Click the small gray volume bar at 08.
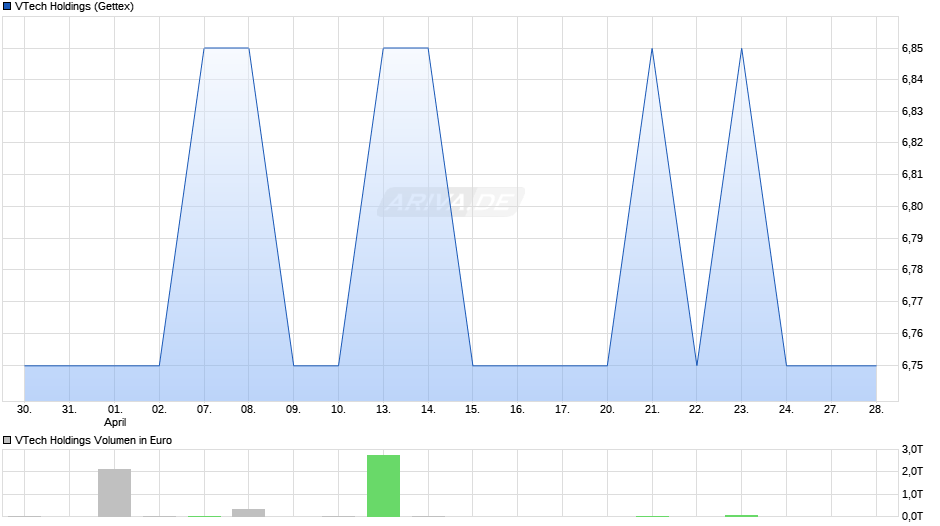The image size is (940, 526). point(249,513)
